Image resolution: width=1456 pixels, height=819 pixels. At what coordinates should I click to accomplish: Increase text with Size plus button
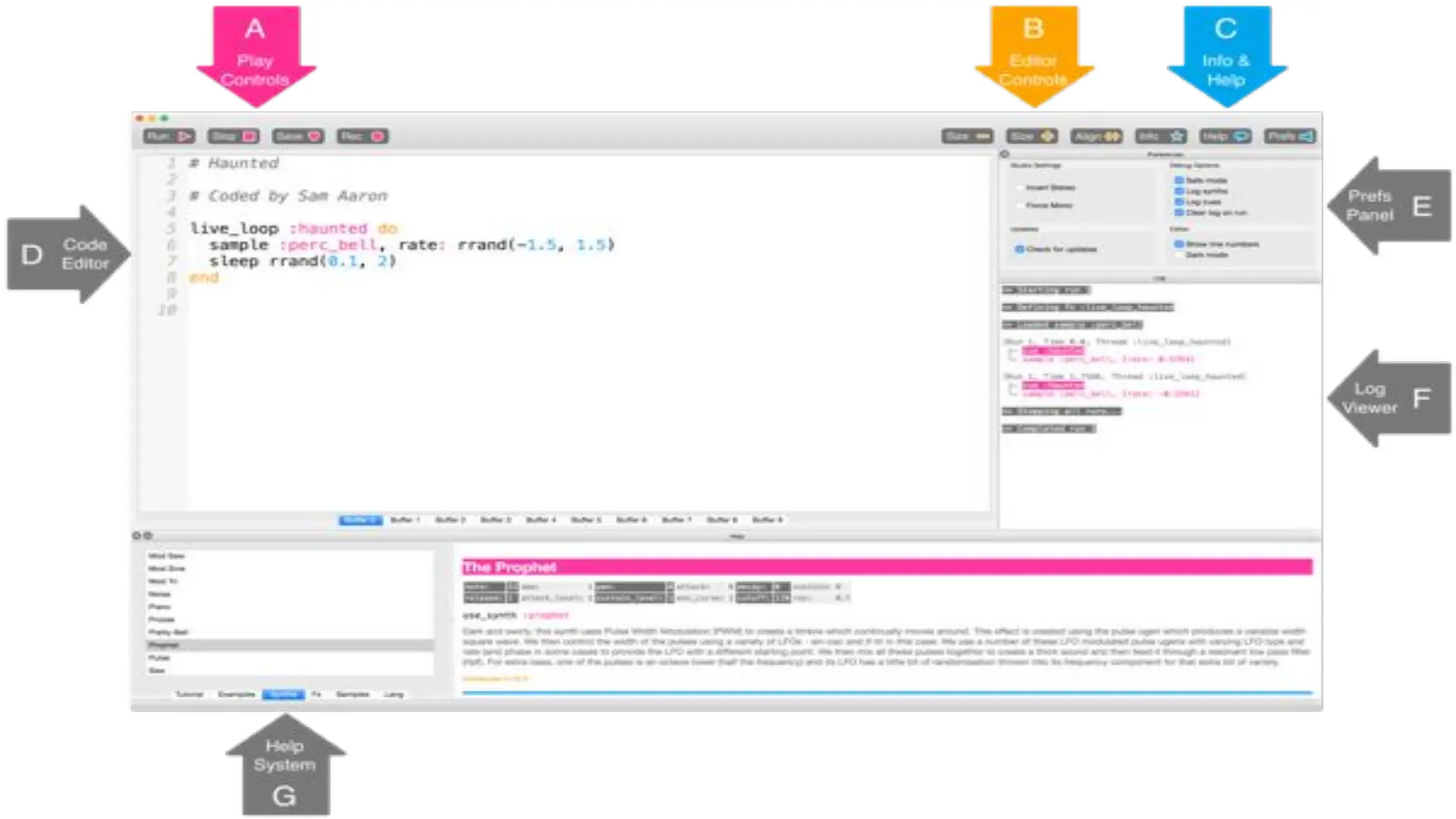point(1032,136)
